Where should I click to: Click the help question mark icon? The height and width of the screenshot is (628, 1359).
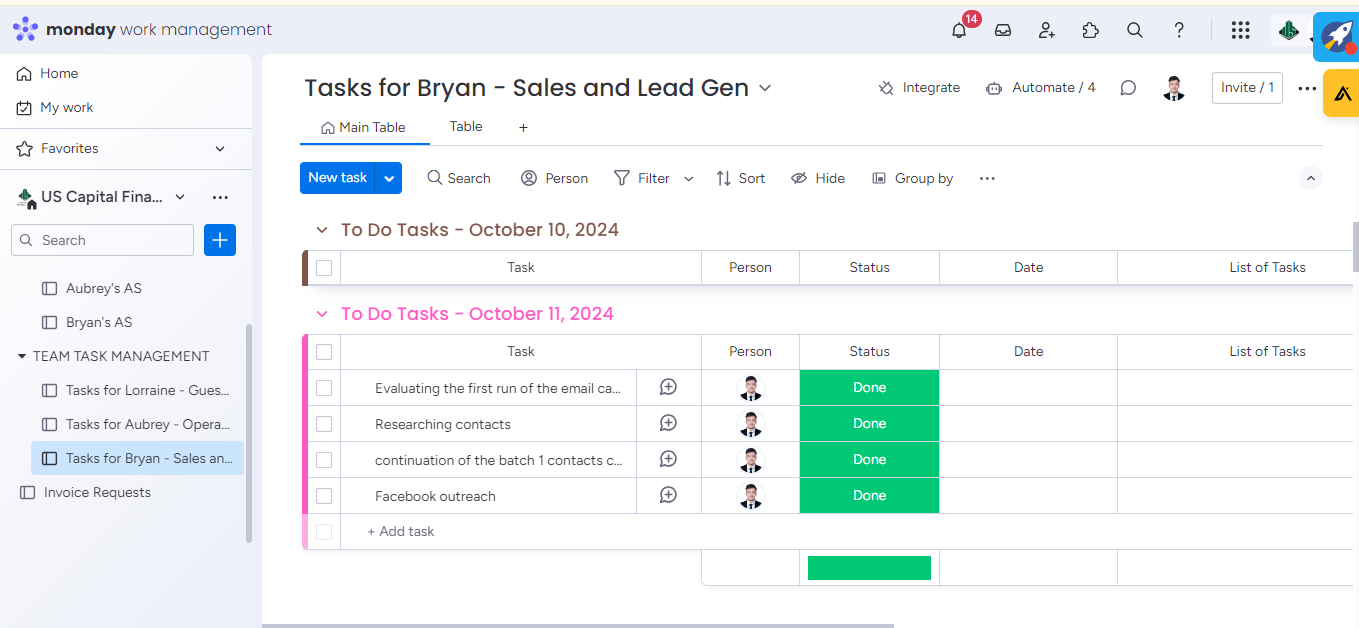click(x=1179, y=30)
